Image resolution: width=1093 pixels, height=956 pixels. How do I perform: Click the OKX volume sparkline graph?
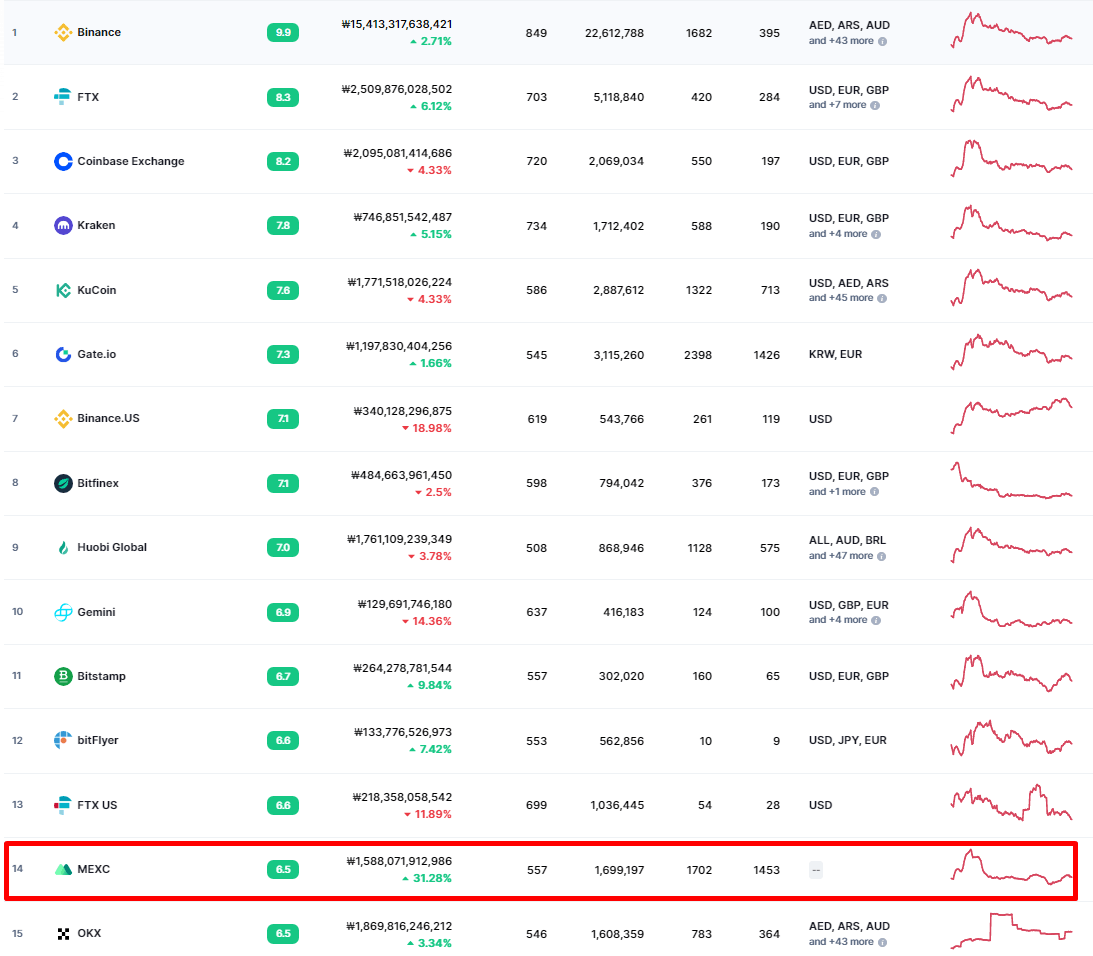pos(1011,931)
